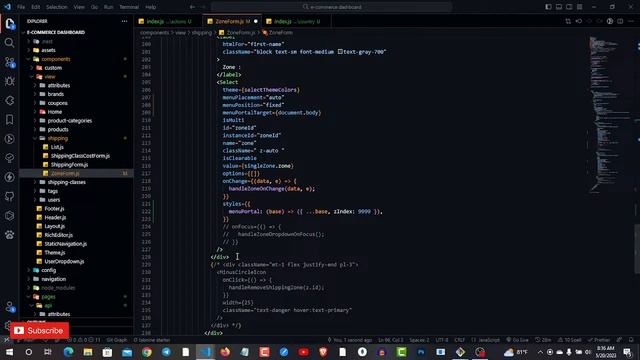Open the Accounts menu icon
This screenshot has height=360, width=640.
tap(9, 307)
